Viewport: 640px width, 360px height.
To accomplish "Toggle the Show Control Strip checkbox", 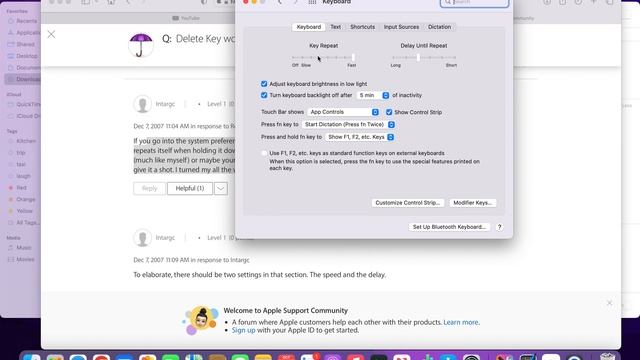I will click(x=389, y=112).
